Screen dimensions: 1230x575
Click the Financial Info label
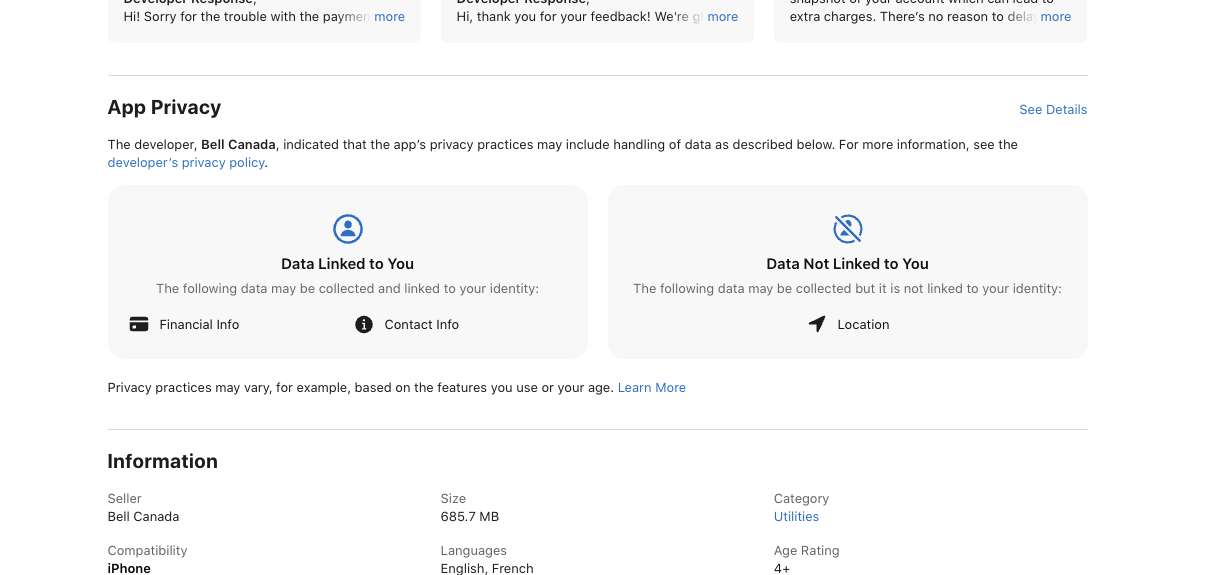[199, 325]
